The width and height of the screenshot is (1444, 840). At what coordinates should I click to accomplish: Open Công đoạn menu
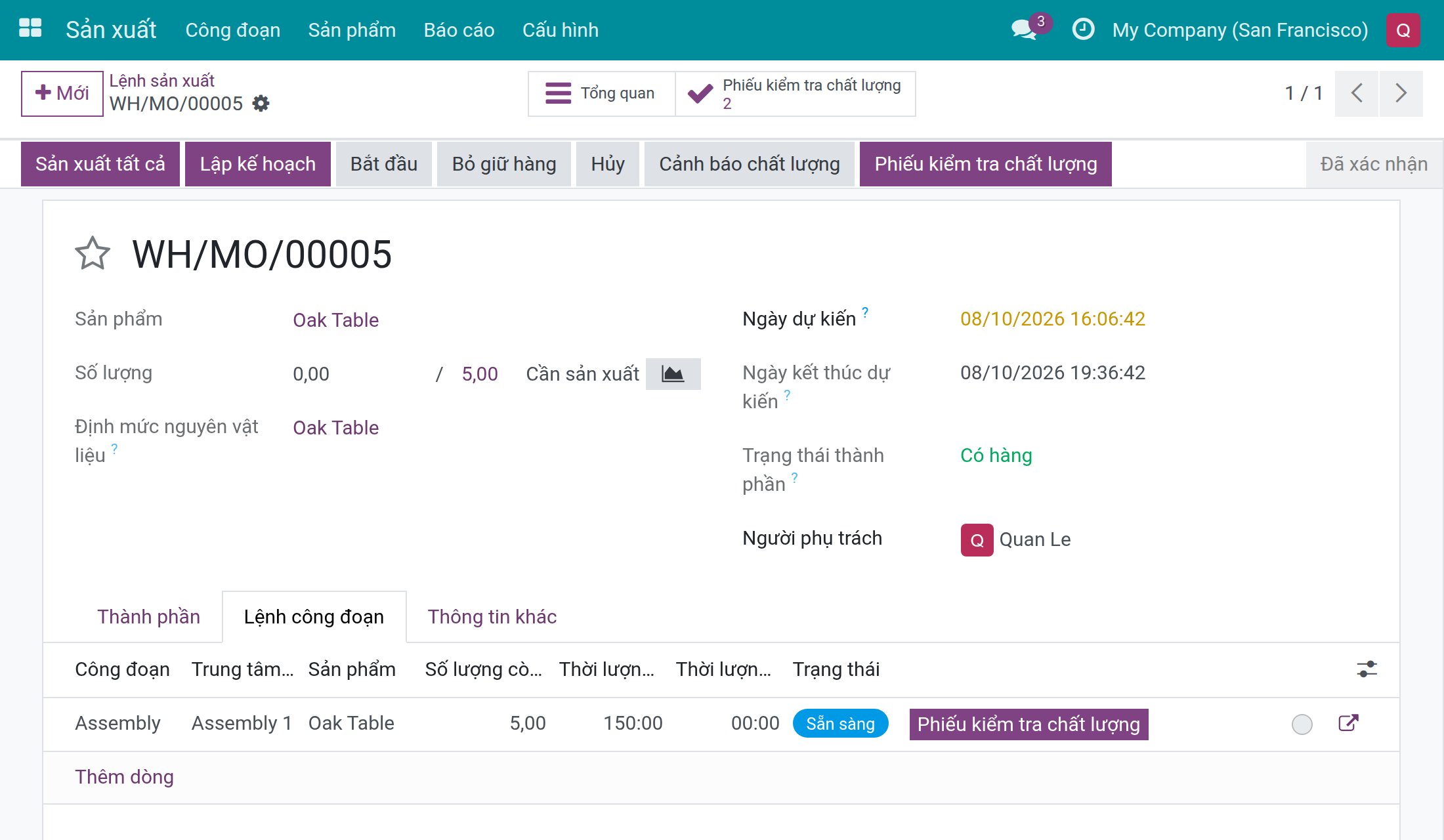tap(233, 30)
